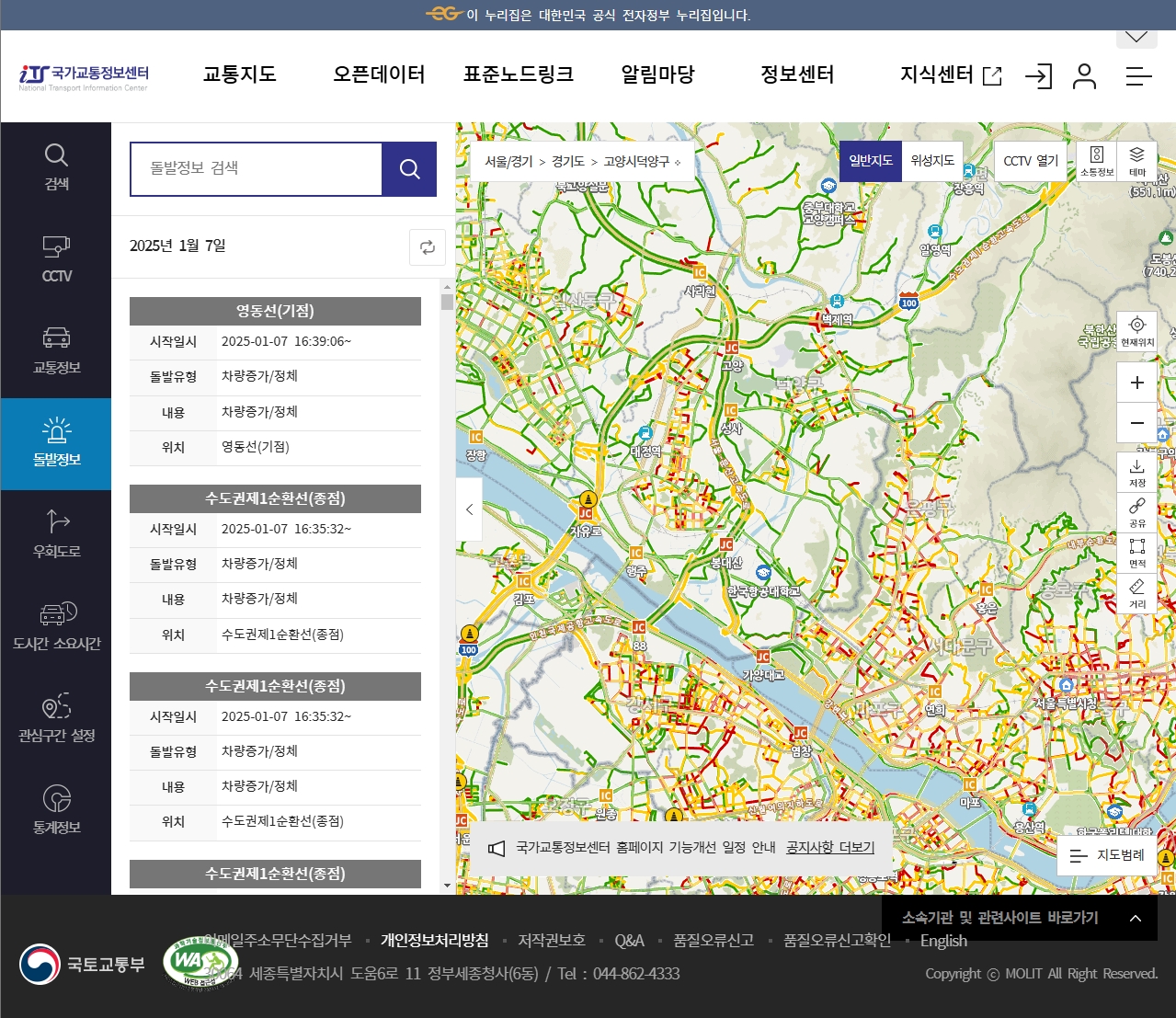Click the 국토교통부 footer logo
The width and height of the screenshot is (1176, 1018).
pos(83,965)
